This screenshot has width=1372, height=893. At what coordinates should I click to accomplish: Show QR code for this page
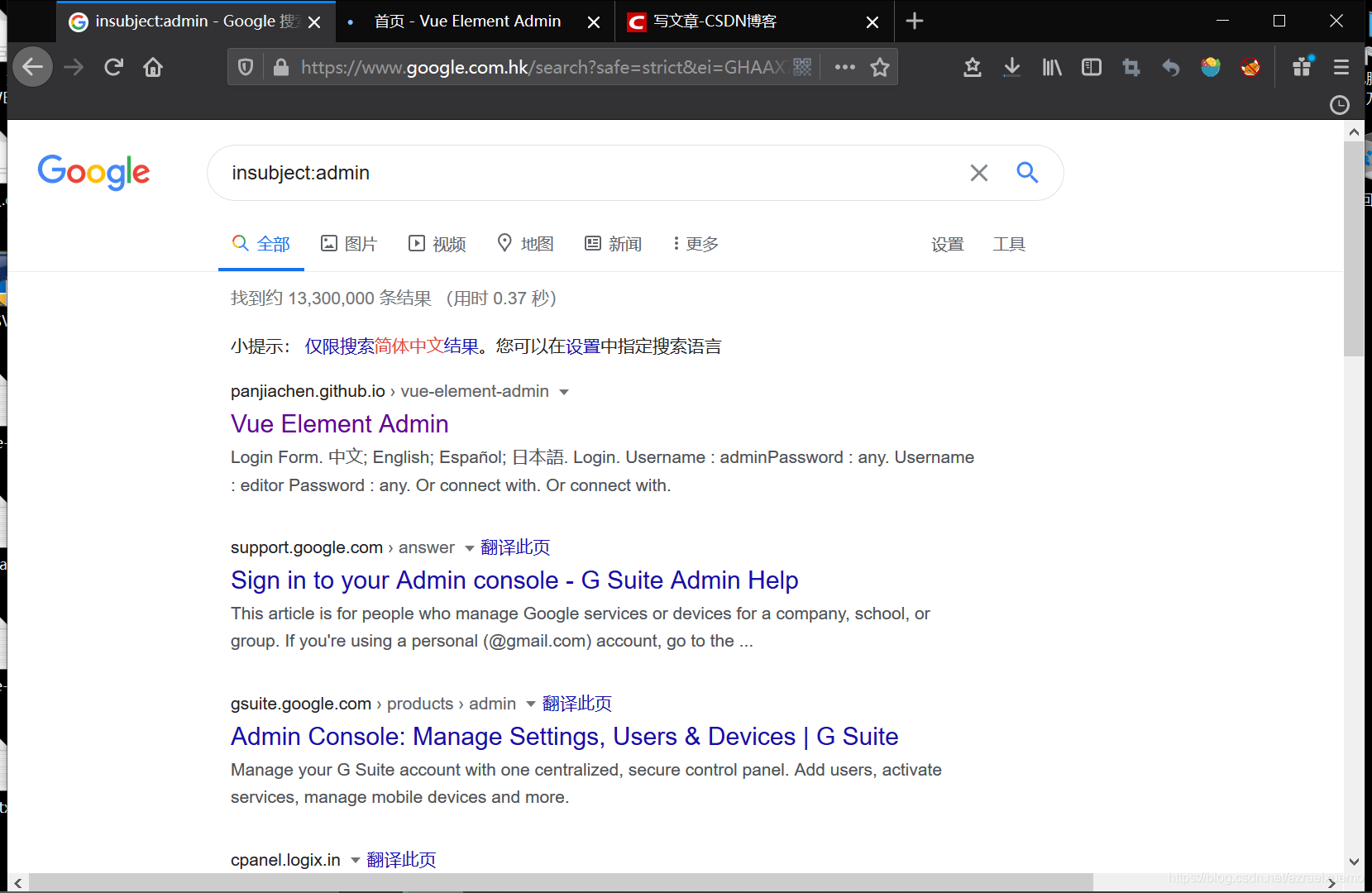tap(802, 67)
